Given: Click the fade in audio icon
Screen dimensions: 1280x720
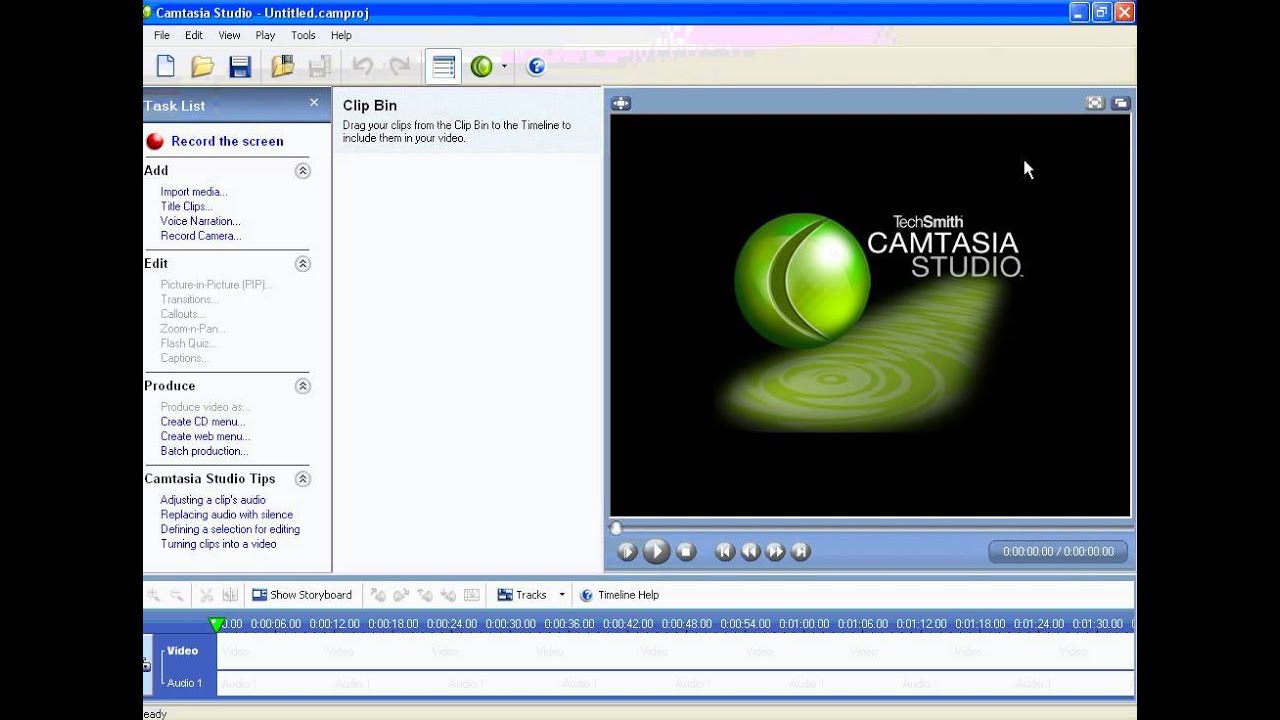Looking at the screenshot, I should point(378,595).
